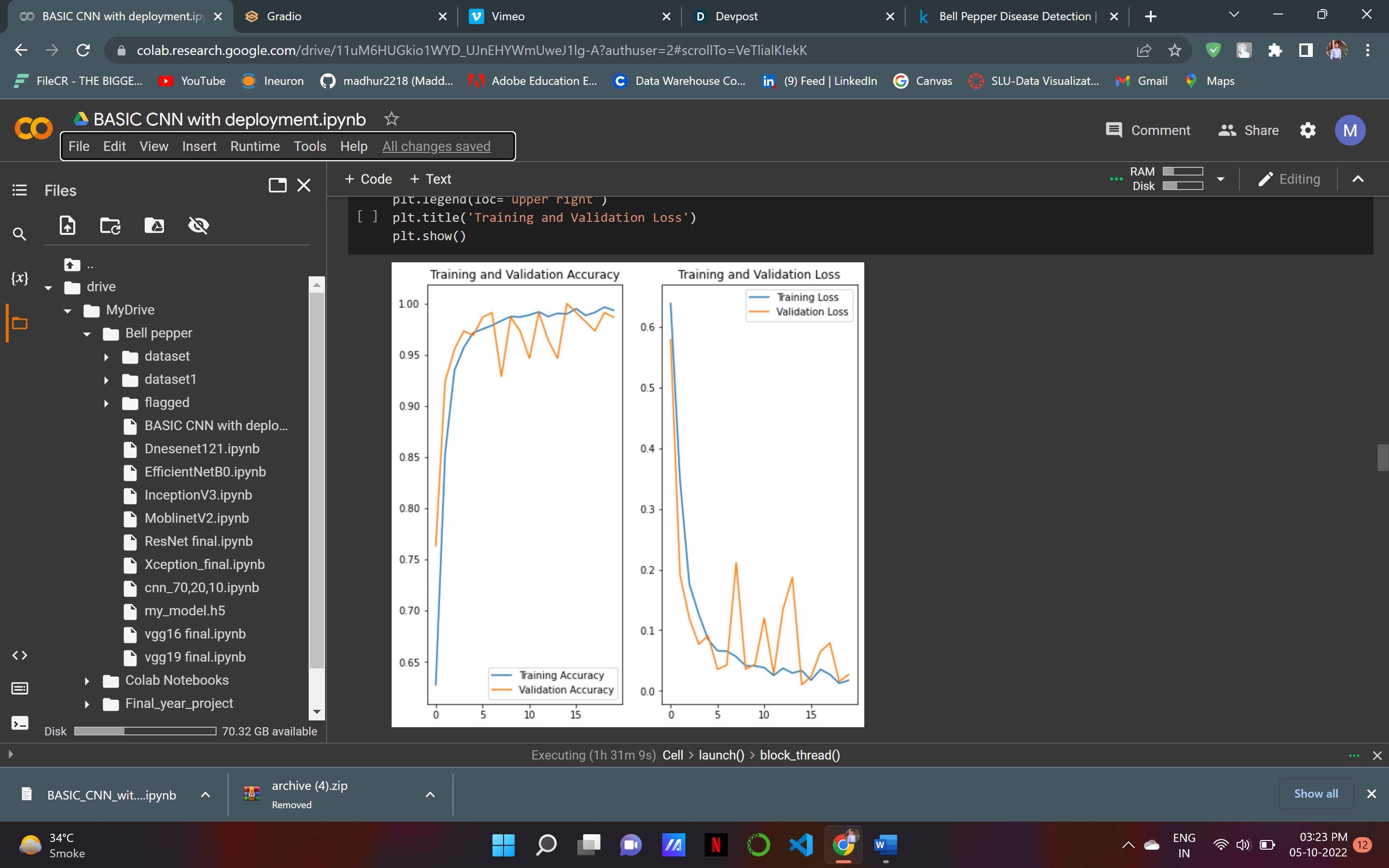
Task: Click the upload file icon in Files panel
Action: 68,226
